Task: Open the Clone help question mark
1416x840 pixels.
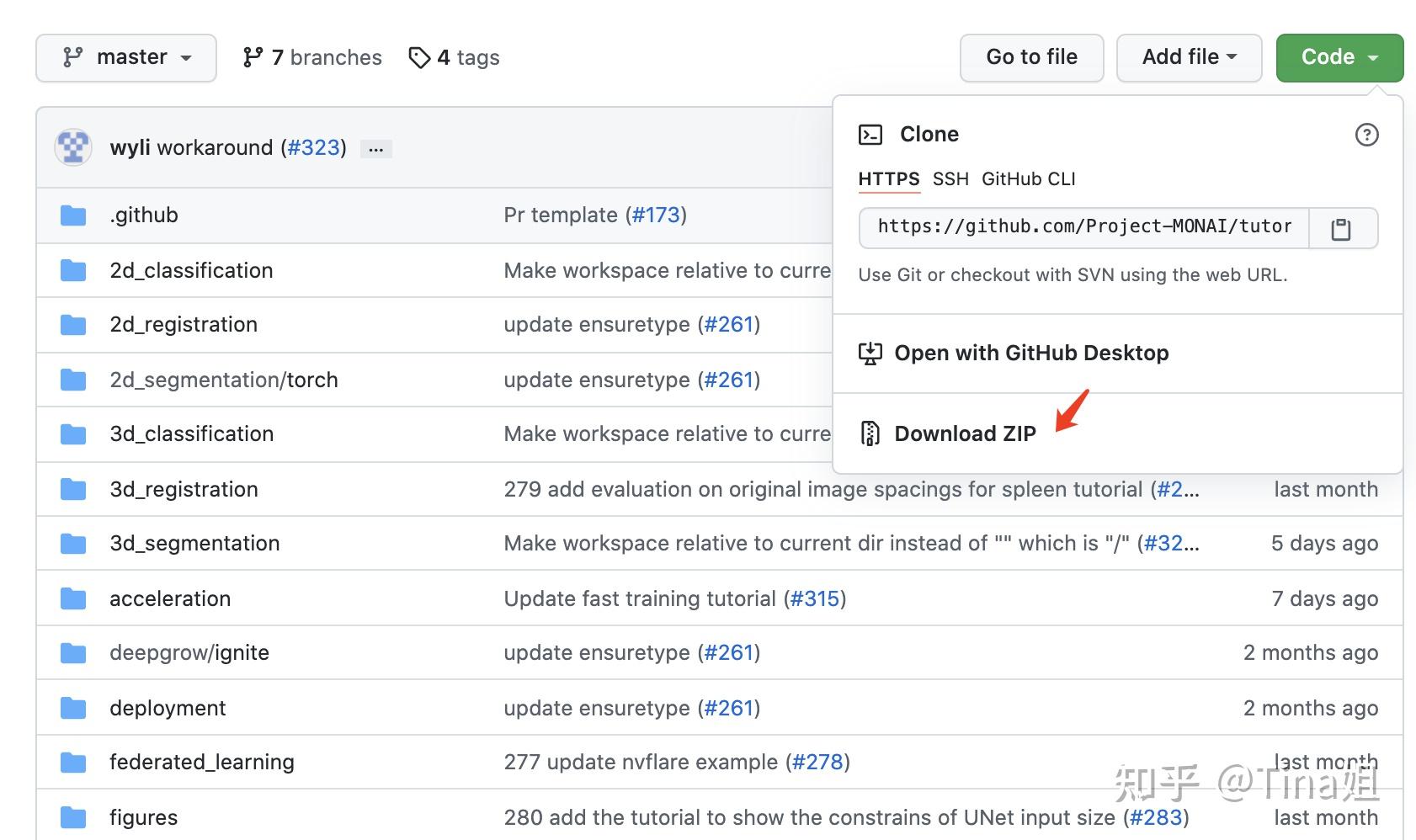Action: point(1366,135)
